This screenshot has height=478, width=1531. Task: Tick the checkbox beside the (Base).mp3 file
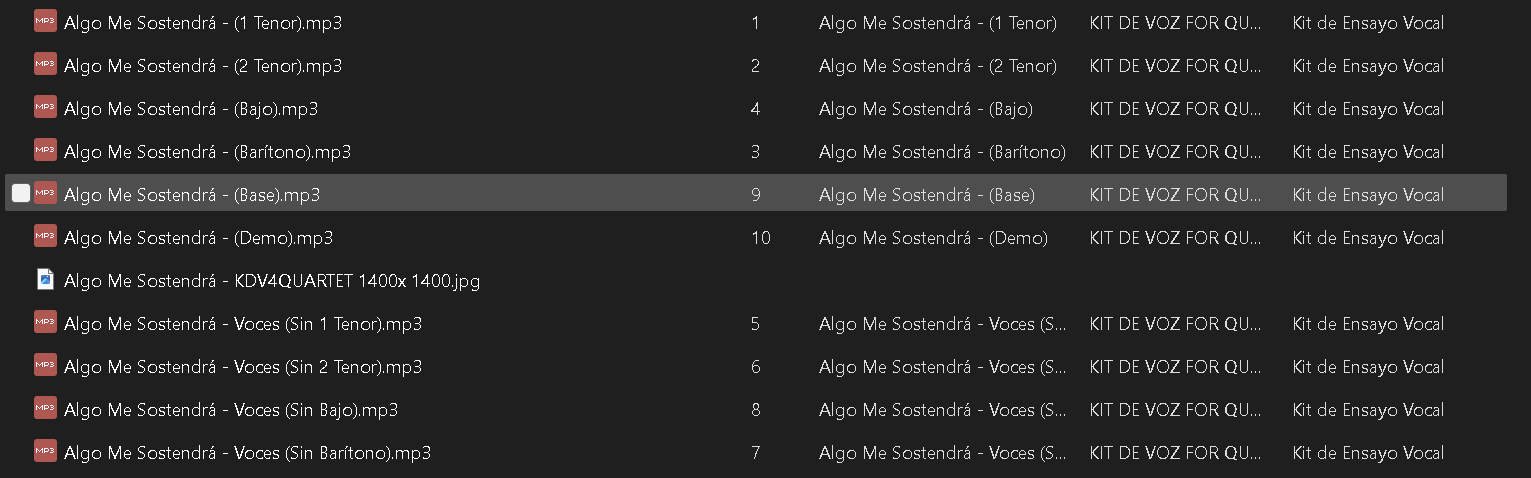click(21, 194)
